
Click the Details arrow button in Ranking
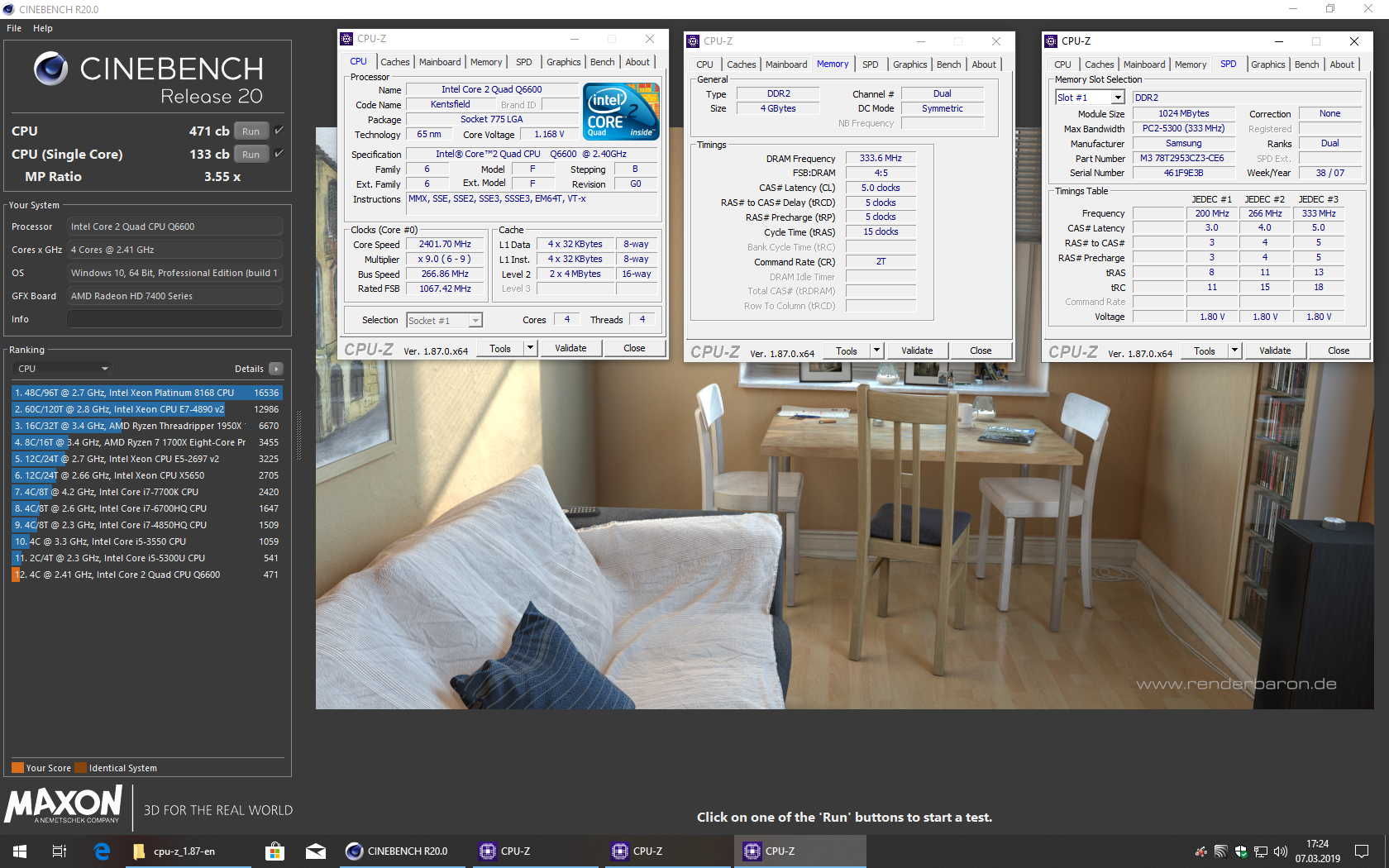pos(276,369)
